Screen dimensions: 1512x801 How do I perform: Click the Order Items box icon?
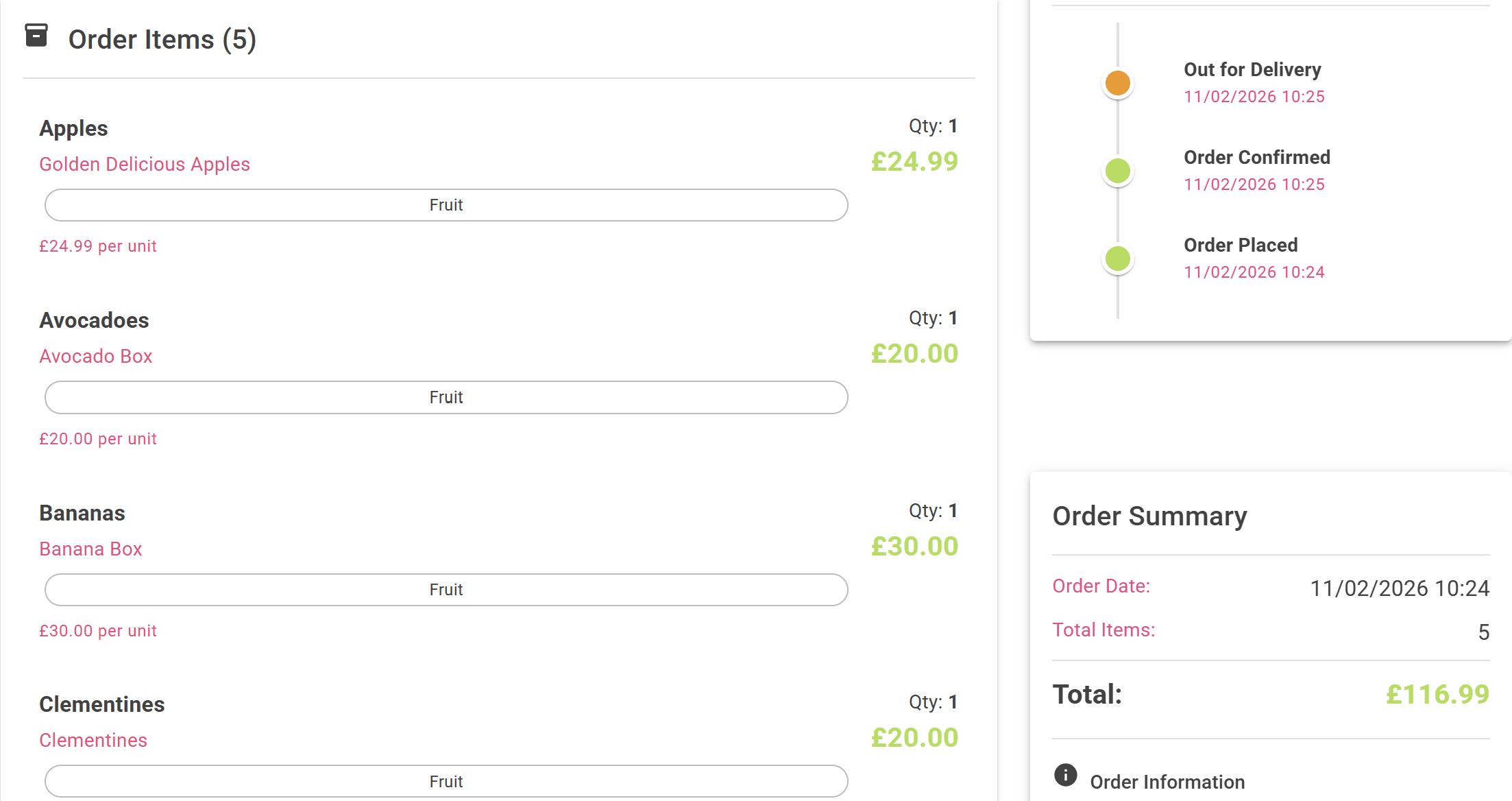[x=36, y=36]
